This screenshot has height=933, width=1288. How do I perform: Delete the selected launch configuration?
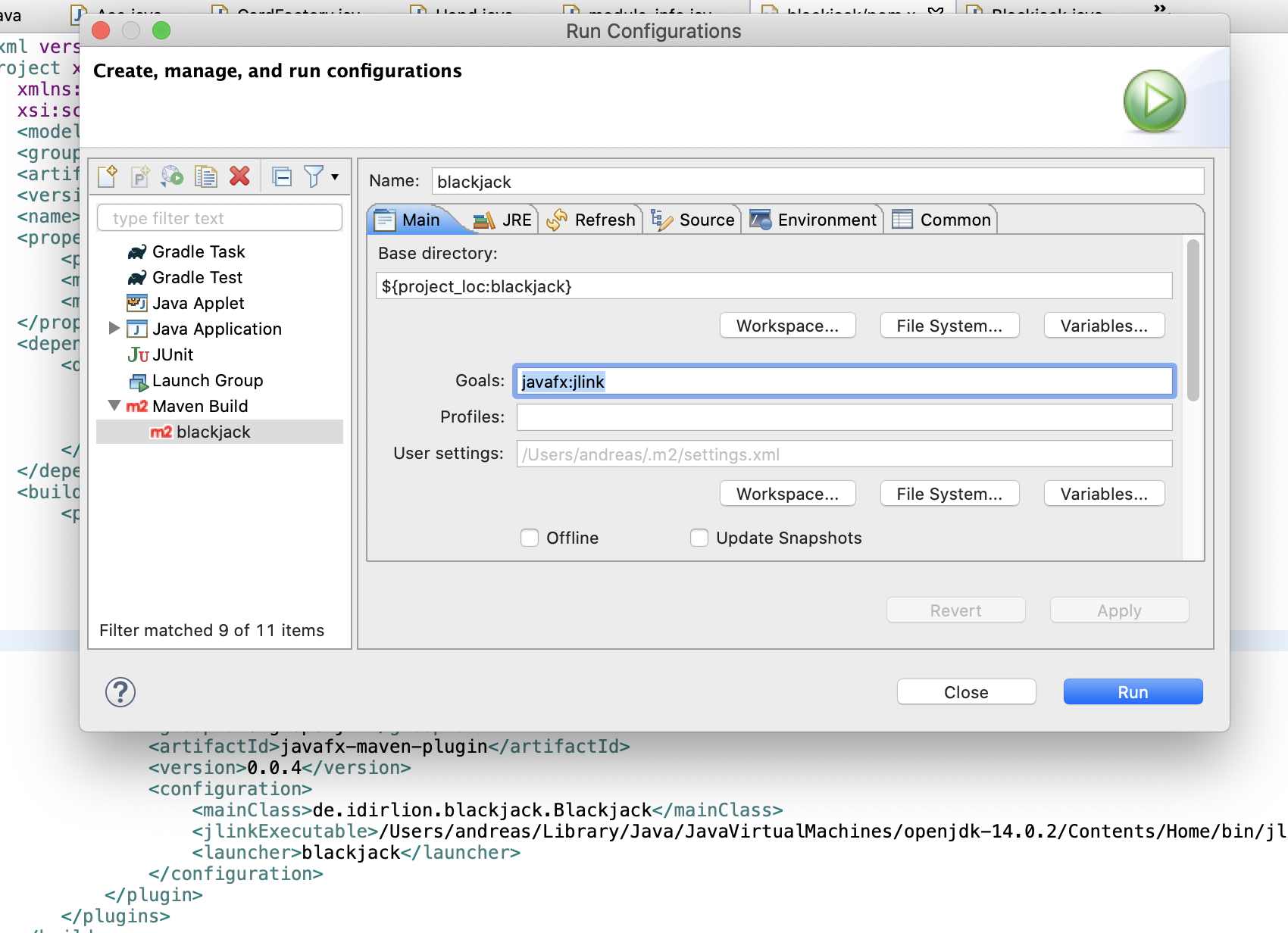tap(239, 176)
